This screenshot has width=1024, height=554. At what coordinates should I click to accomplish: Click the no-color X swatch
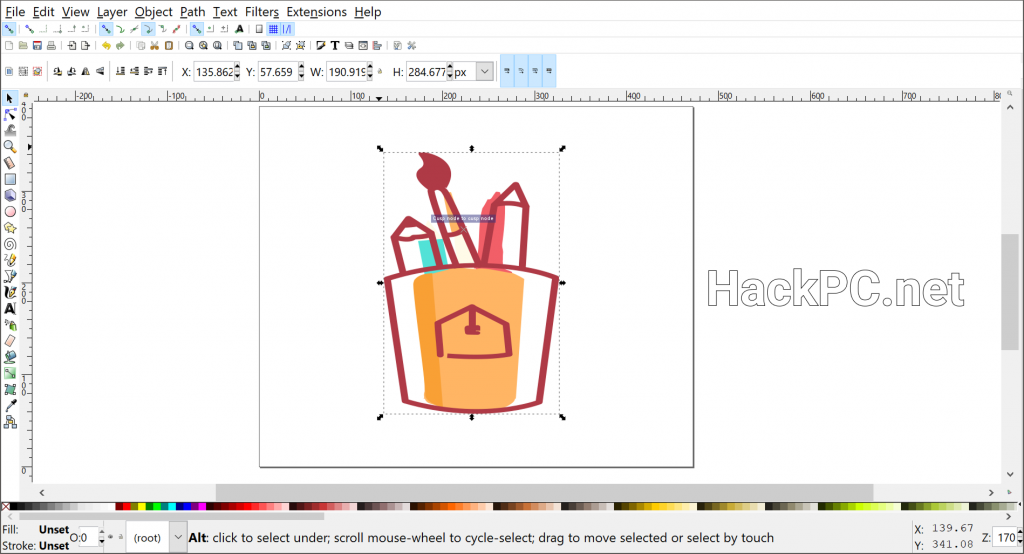pyautogui.click(x=6, y=506)
